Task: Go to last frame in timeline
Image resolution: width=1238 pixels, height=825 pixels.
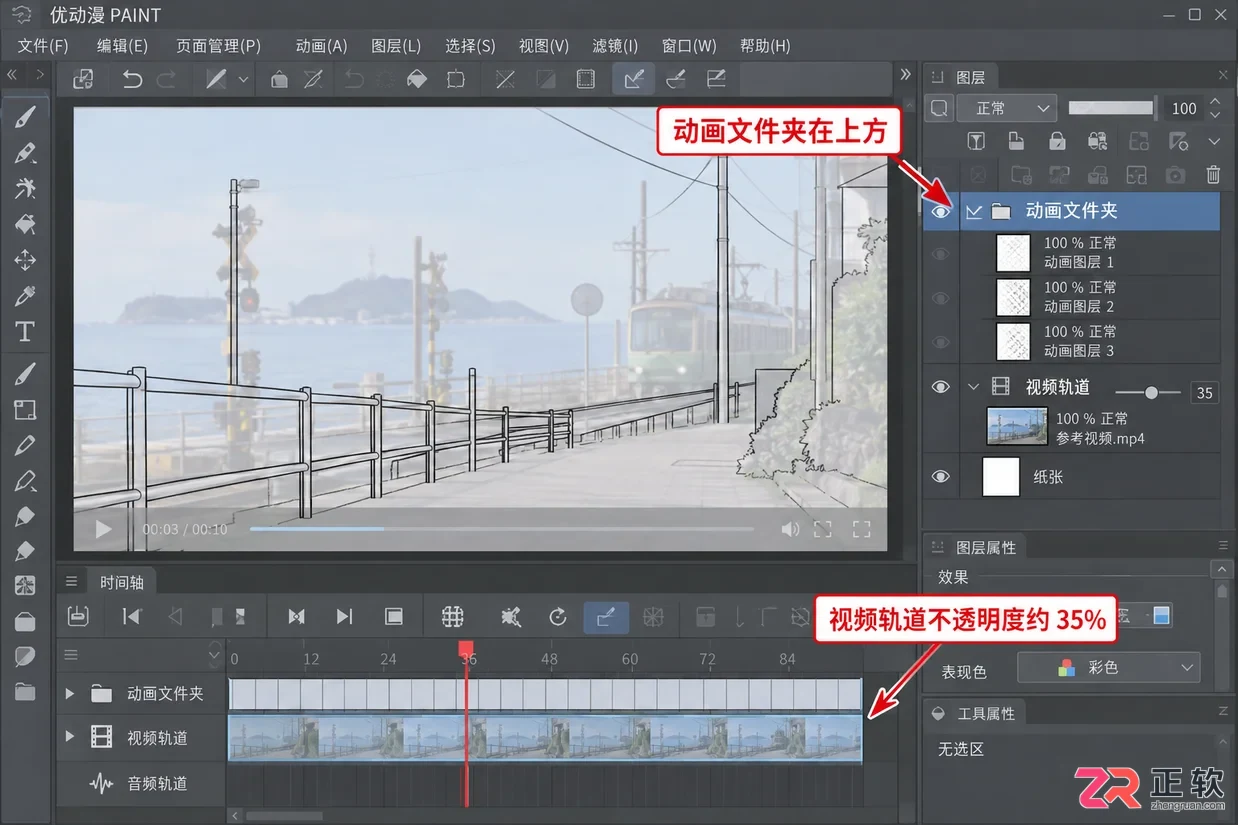Action: (344, 617)
